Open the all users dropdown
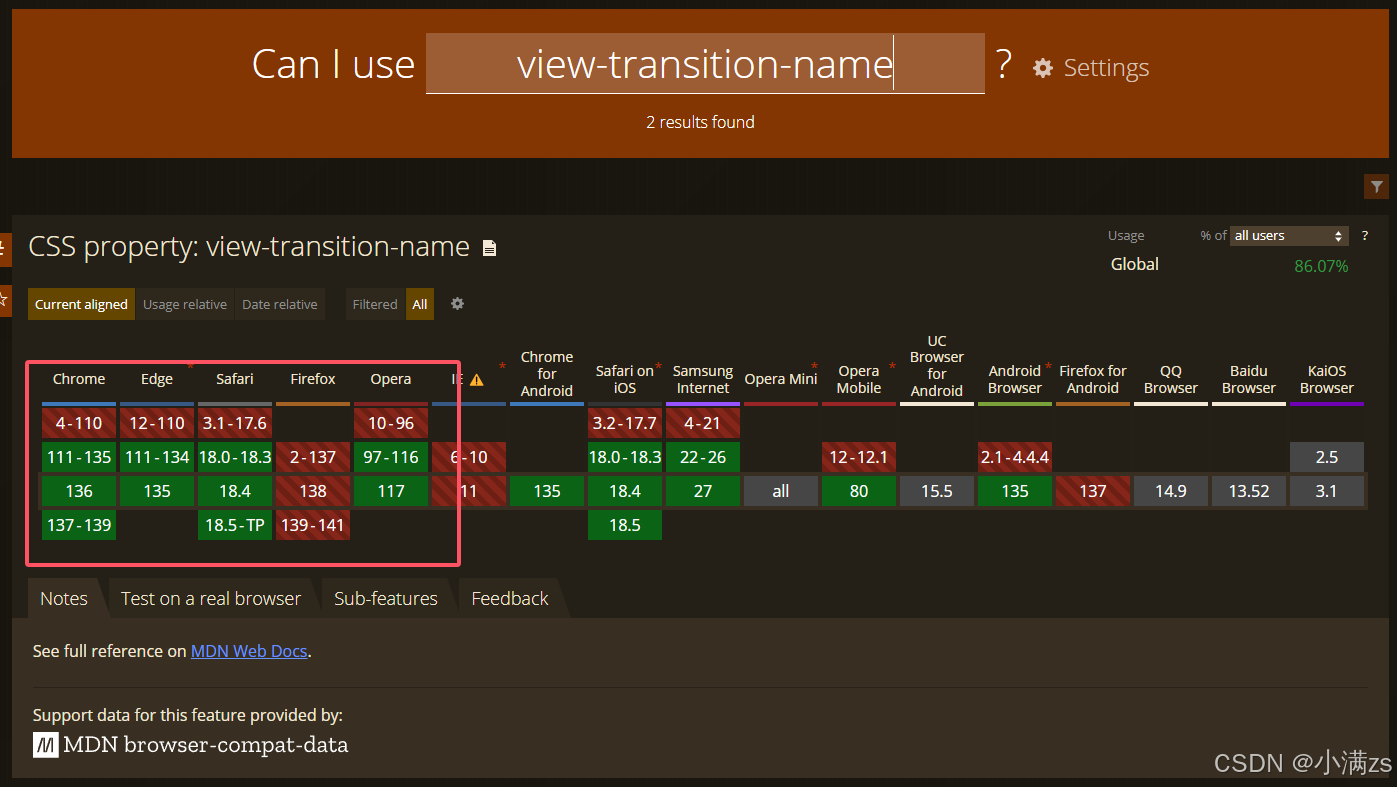Viewport: 1397px width, 787px height. [1289, 236]
